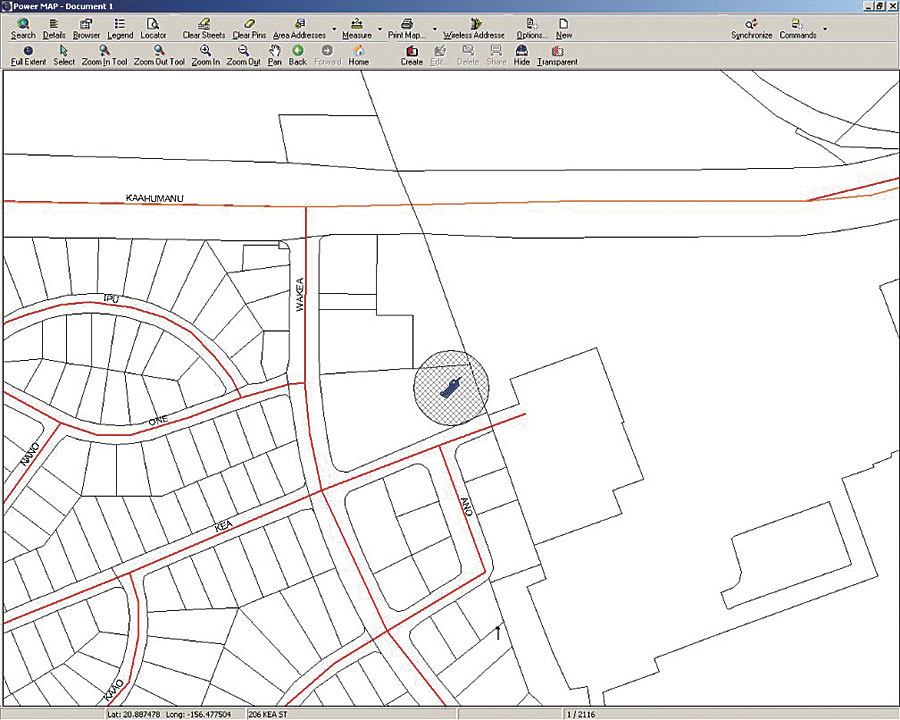The image size is (900, 720).
Task: Expand the Commands dropdown arrow
Action: [x=824, y=29]
